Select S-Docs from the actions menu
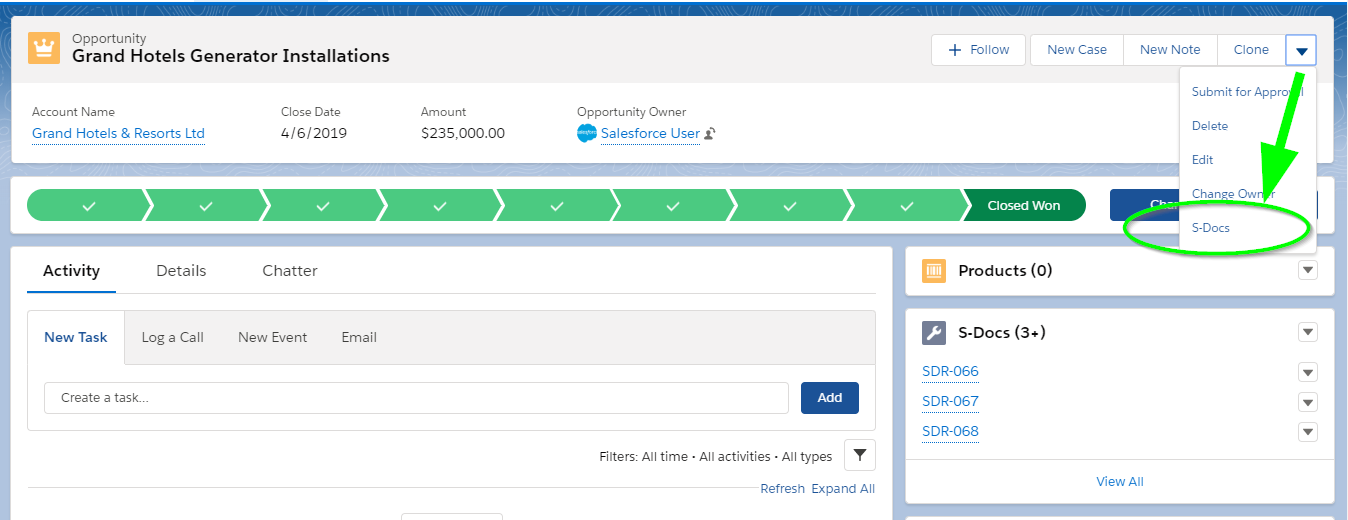The height and width of the screenshot is (520, 1348). pyautogui.click(x=1247, y=228)
